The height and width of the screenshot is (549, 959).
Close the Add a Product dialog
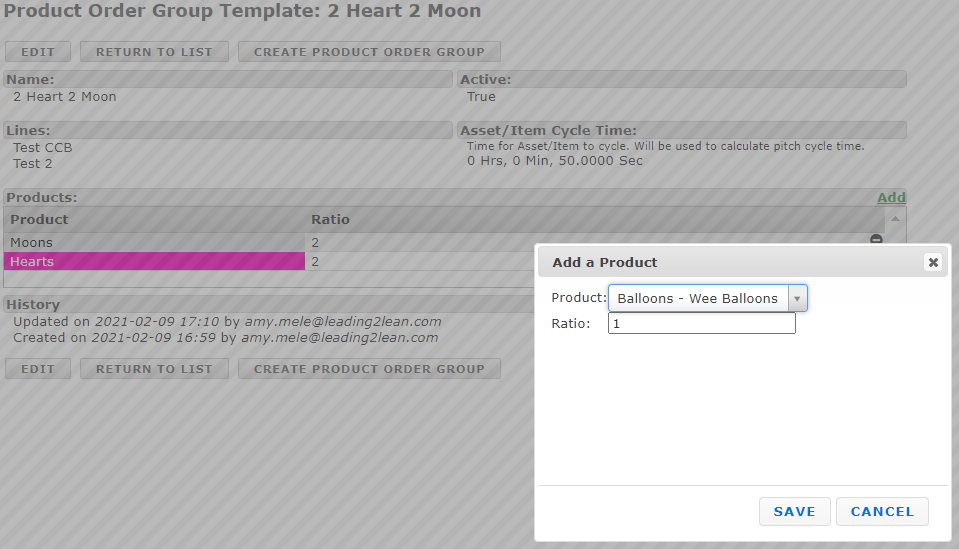[933, 262]
